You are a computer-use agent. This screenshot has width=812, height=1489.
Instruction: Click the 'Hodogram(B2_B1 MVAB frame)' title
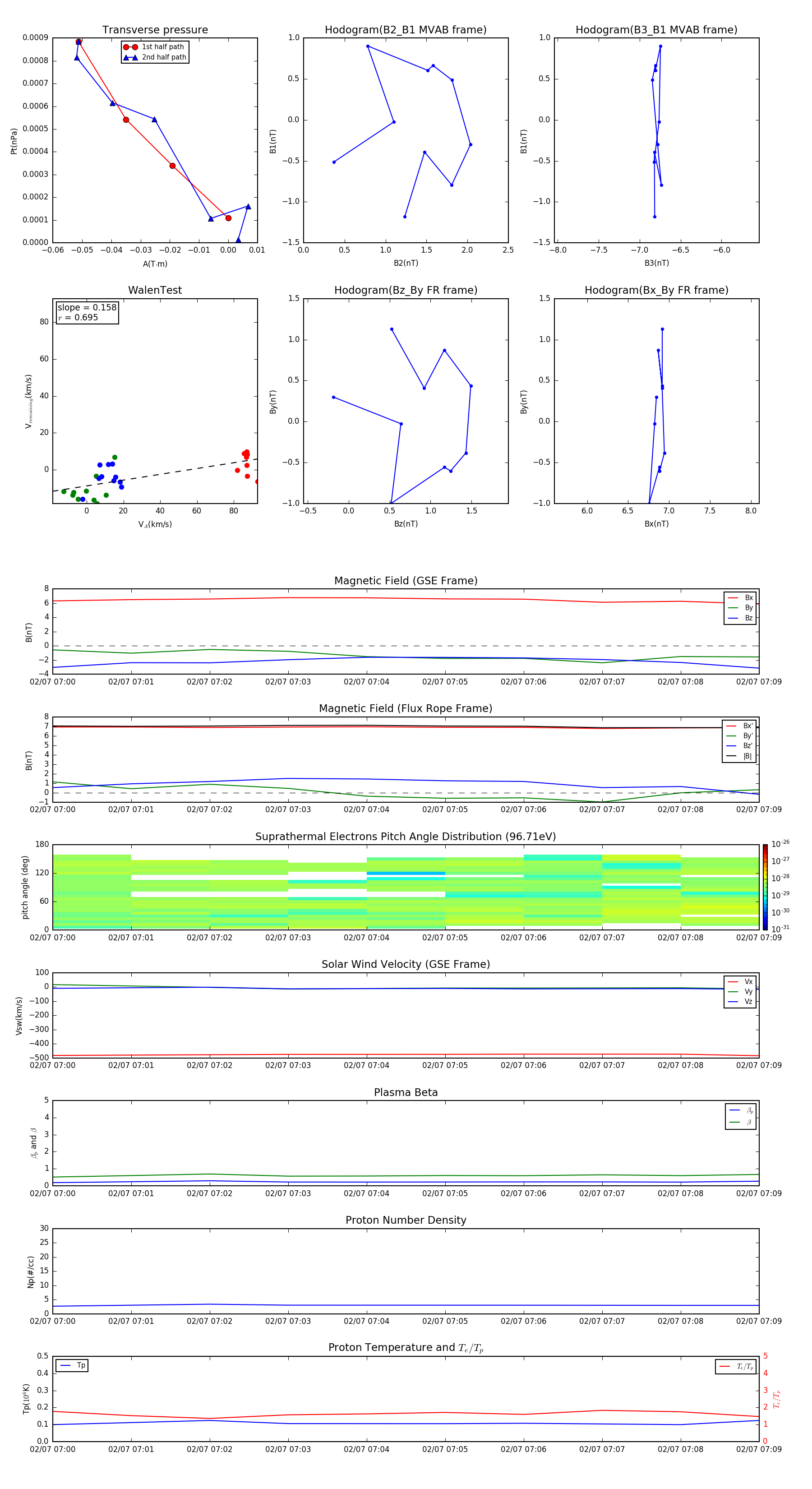click(406, 29)
